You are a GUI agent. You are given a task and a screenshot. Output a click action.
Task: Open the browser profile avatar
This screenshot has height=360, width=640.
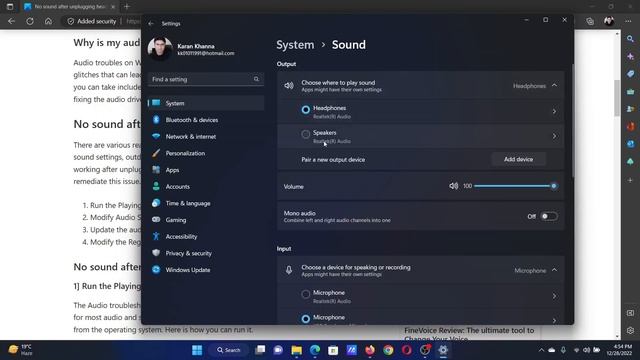pyautogui.click(x=609, y=21)
